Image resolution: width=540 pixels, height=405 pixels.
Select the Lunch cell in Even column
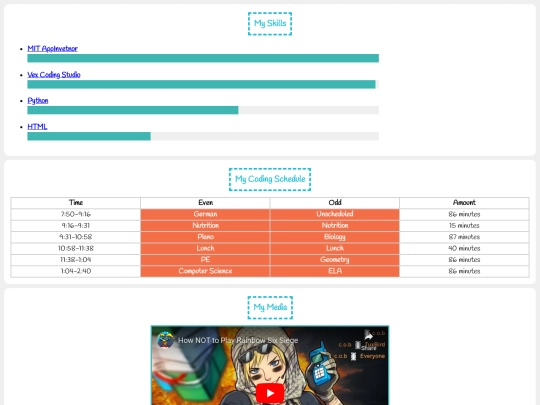(x=205, y=248)
